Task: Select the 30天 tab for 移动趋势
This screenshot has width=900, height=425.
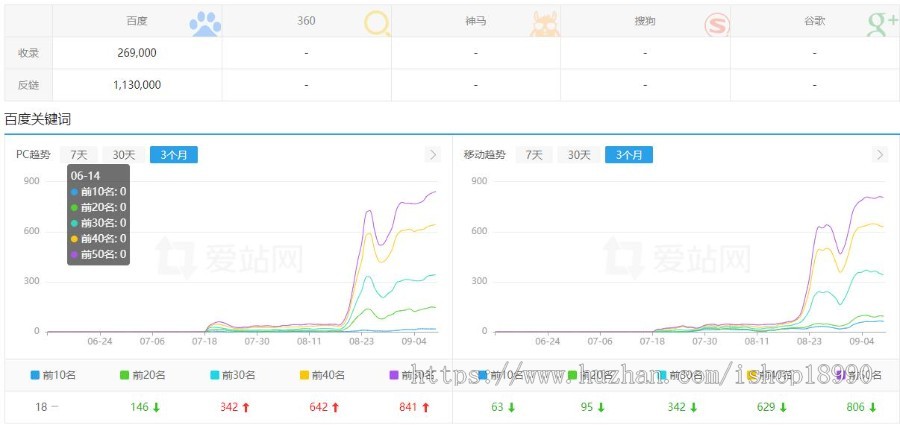Action: pos(579,154)
